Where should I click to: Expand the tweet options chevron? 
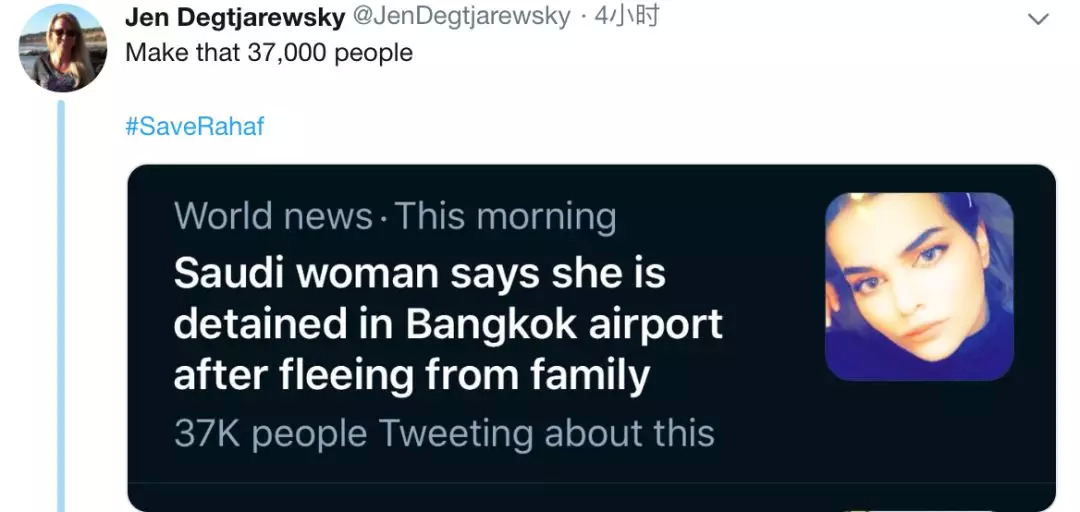(1039, 18)
